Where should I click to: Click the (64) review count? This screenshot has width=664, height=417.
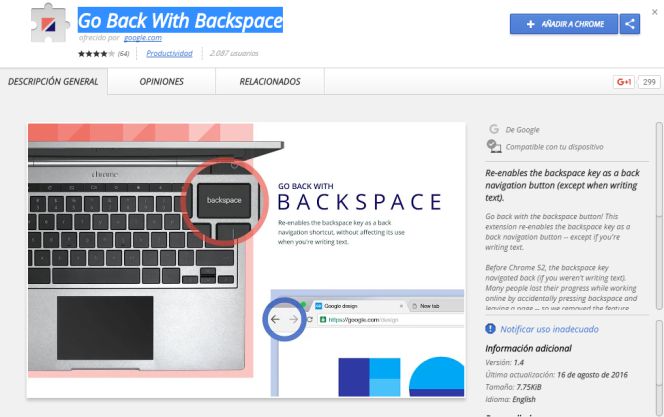pyautogui.click(x=123, y=54)
